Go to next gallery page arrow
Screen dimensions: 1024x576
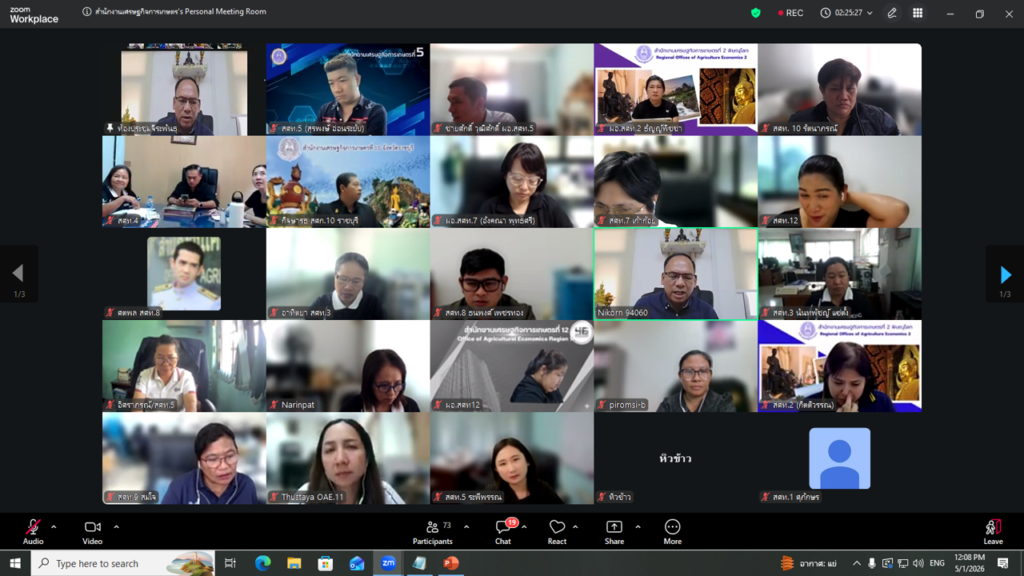[x=1006, y=274]
